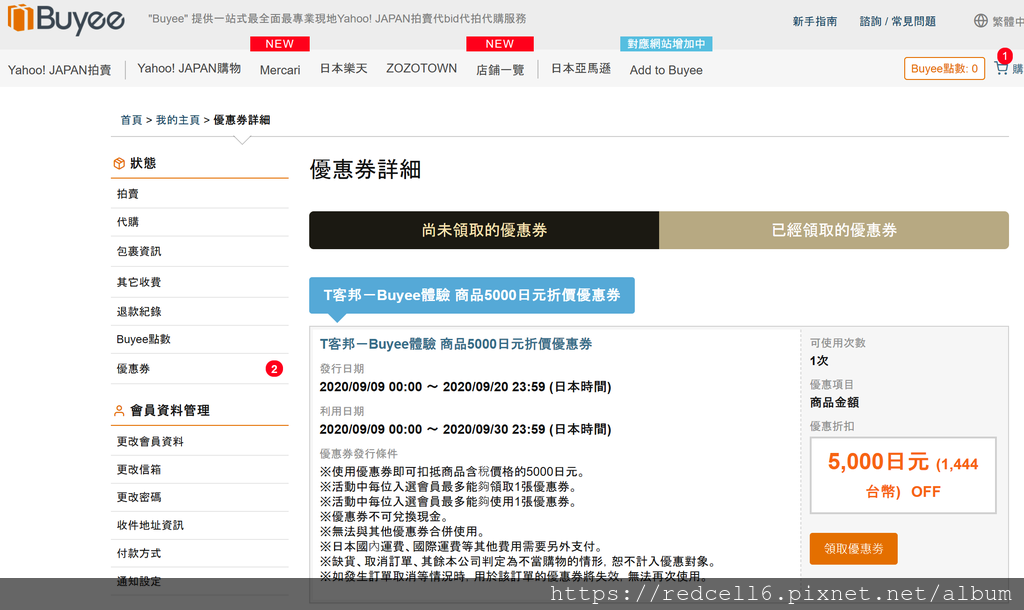This screenshot has width=1024, height=610.
Task: Open 日本亞馬遜 menu item
Action: (x=581, y=69)
